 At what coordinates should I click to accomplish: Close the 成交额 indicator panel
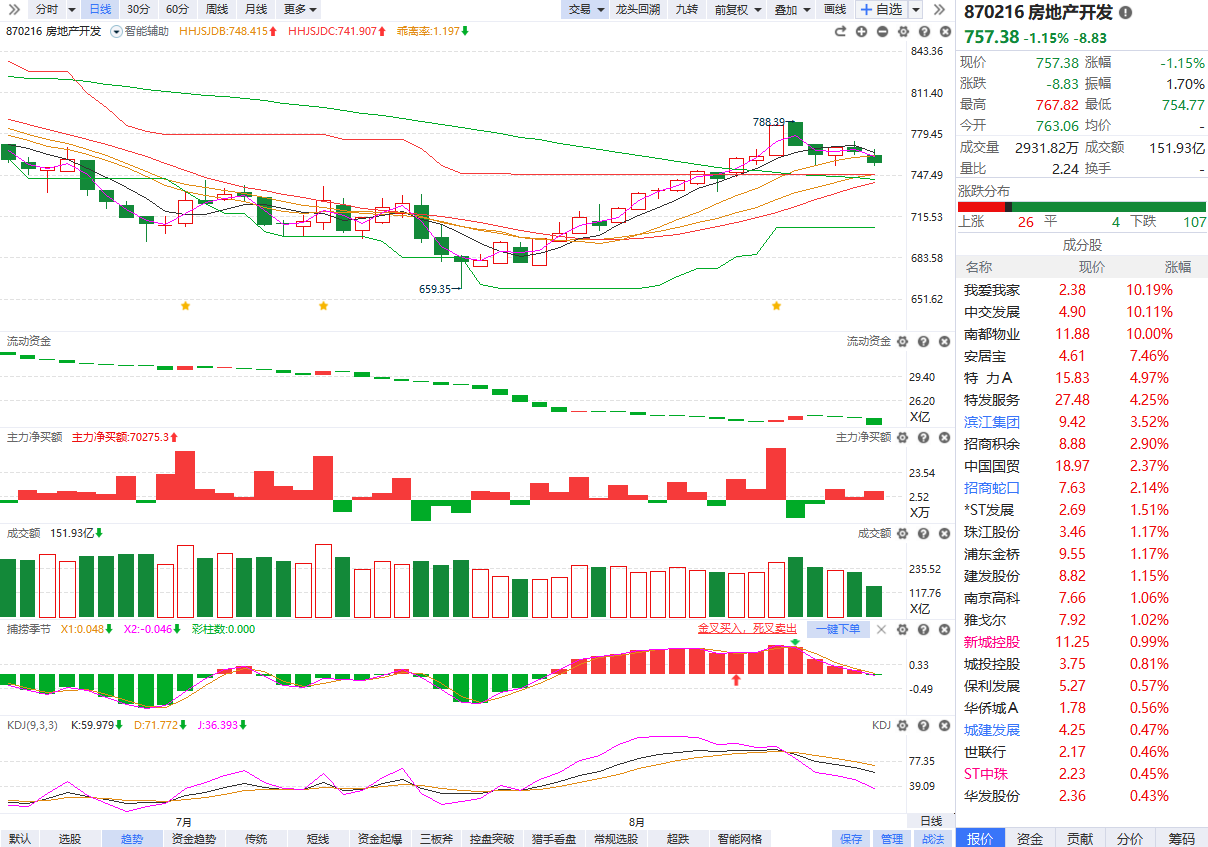(943, 534)
